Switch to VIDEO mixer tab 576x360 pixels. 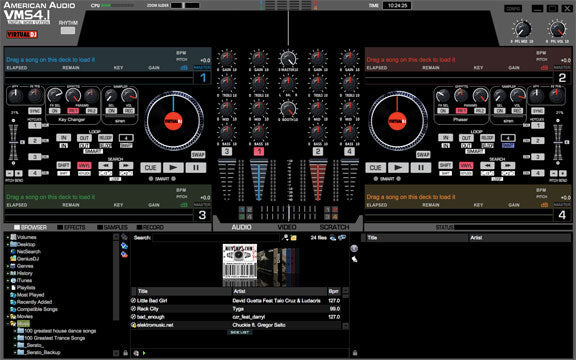click(287, 227)
